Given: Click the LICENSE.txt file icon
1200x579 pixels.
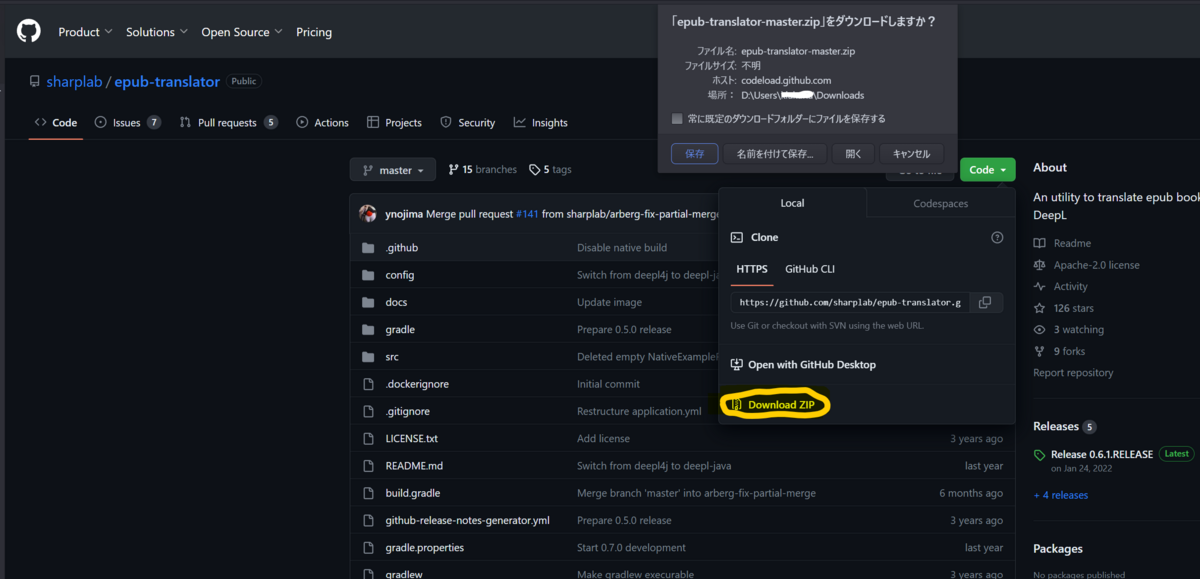Looking at the screenshot, I should 367,439.
